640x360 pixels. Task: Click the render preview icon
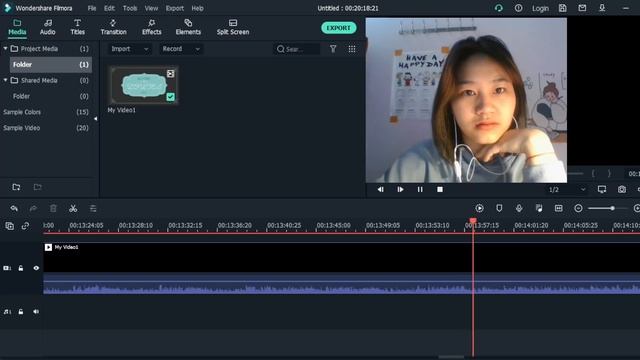click(480, 208)
